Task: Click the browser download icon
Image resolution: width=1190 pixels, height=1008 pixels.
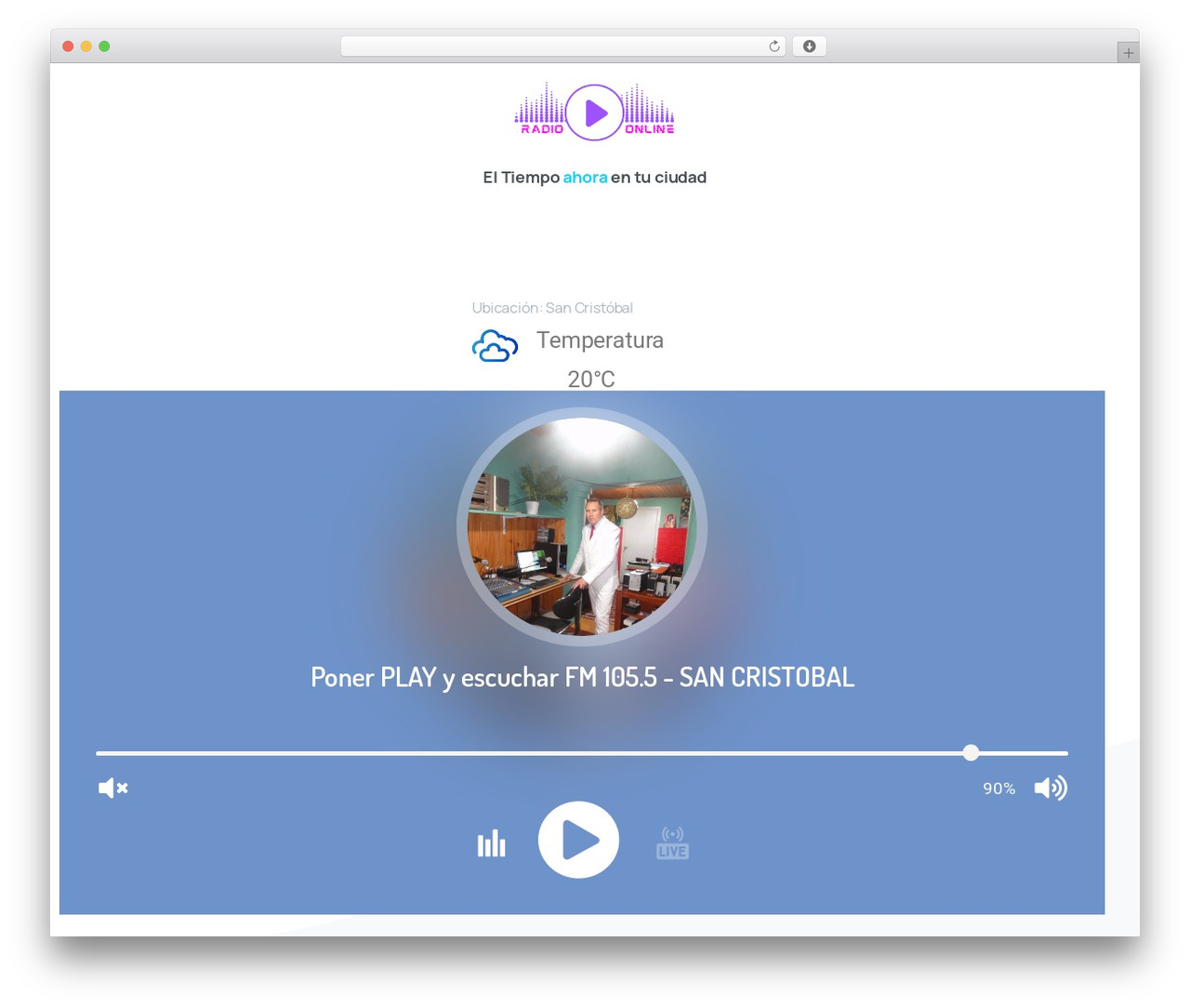Action: (x=809, y=46)
